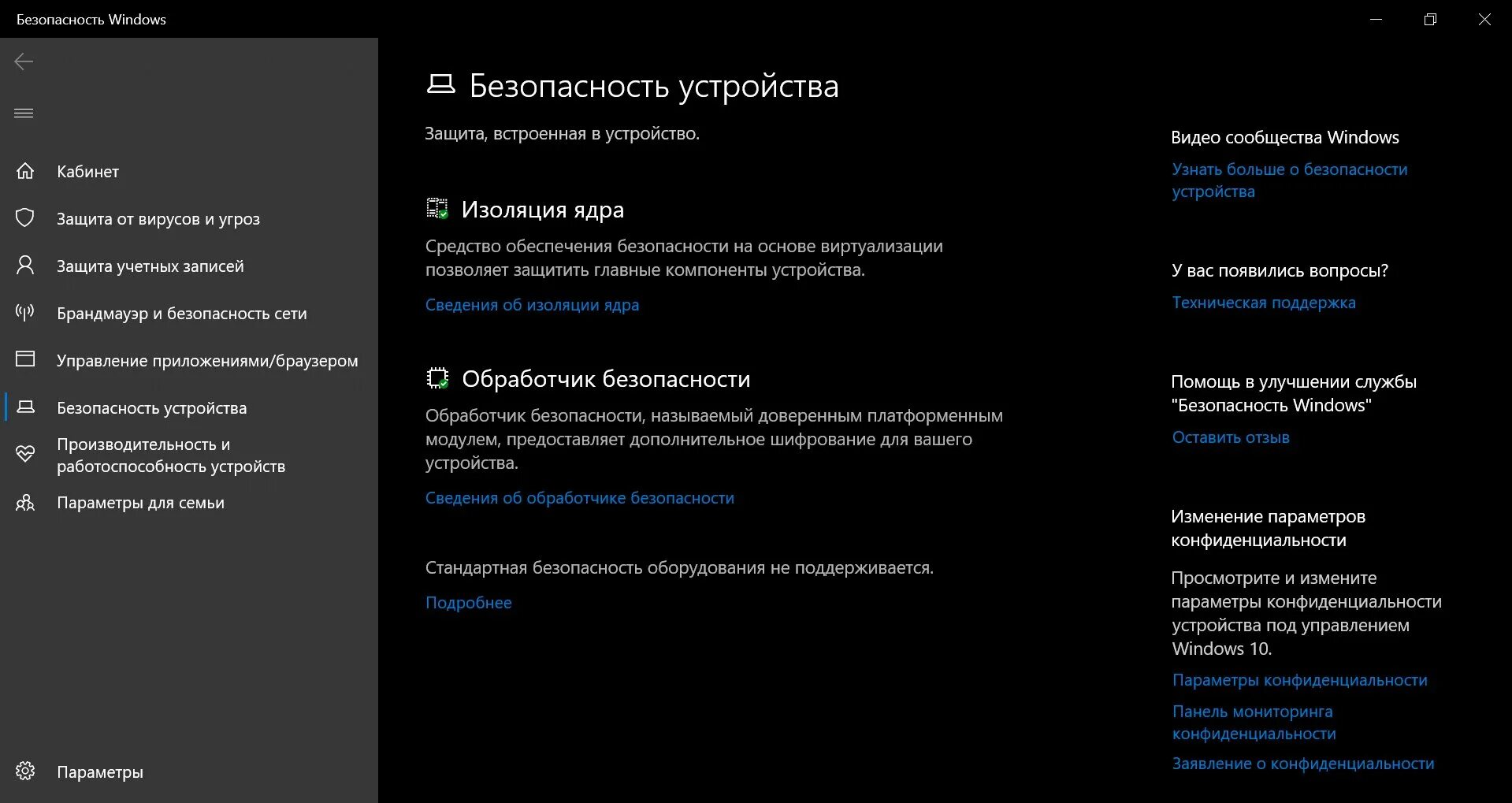Click Изменение параметров конфиденциальности heading
Screen dimensions: 1512x803
tap(1268, 528)
